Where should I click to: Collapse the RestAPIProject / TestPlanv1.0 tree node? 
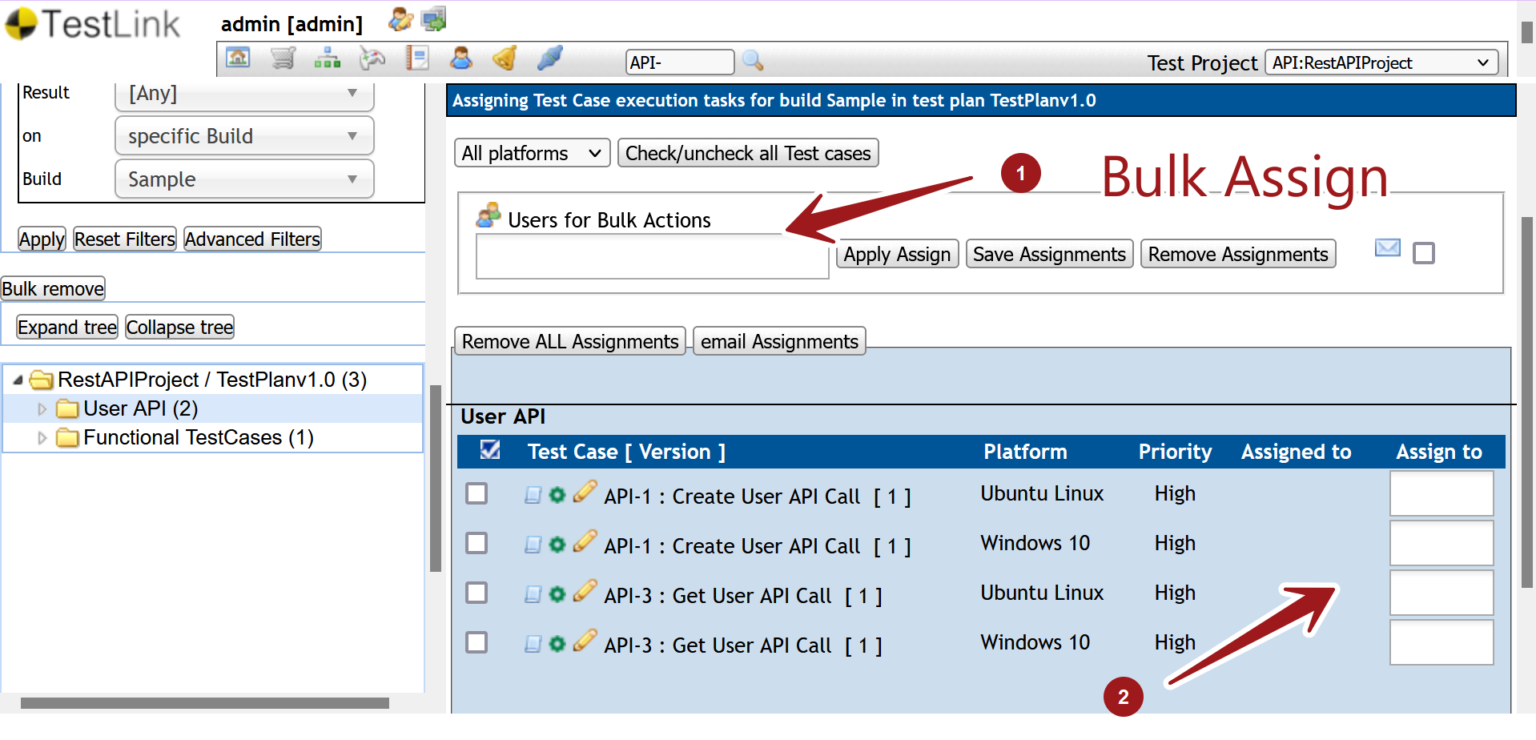(x=16, y=379)
